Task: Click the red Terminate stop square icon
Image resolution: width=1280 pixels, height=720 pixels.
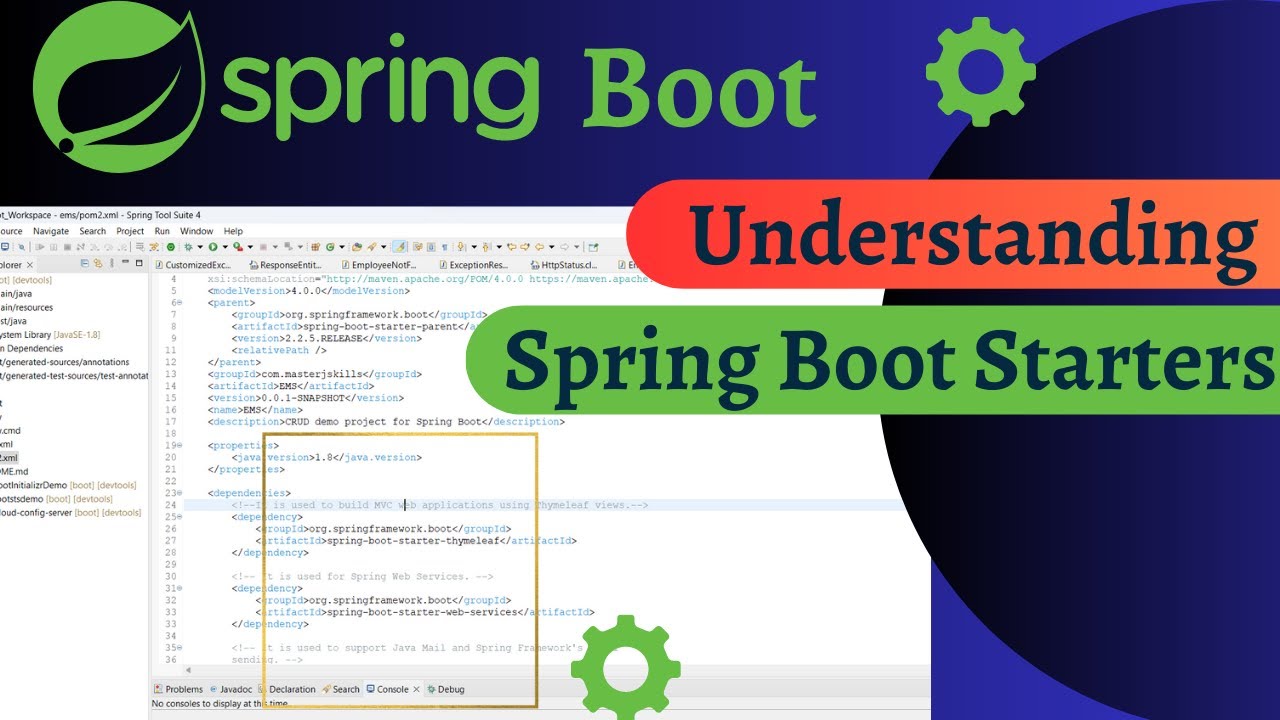Action: (x=263, y=246)
